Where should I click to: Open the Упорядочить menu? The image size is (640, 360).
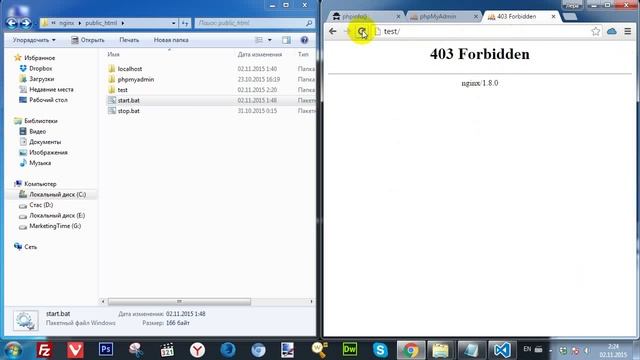[x=34, y=40]
